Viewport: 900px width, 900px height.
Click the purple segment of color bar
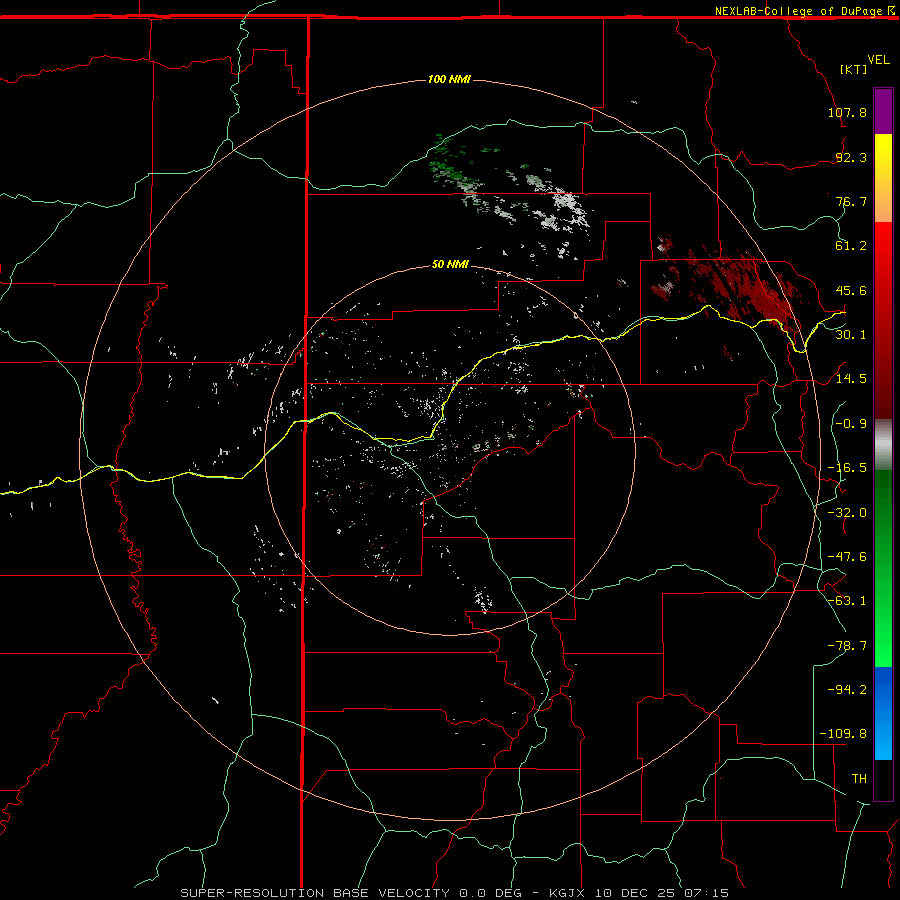883,112
